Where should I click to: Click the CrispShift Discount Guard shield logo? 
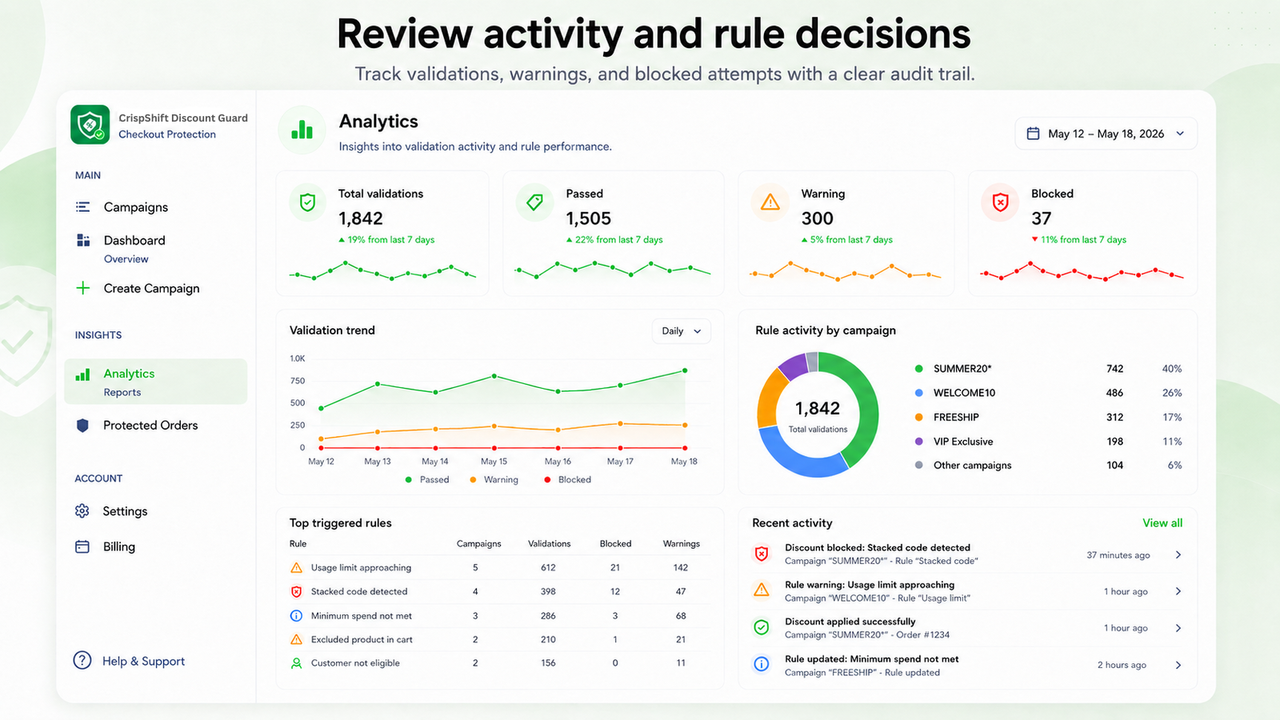click(x=90, y=126)
